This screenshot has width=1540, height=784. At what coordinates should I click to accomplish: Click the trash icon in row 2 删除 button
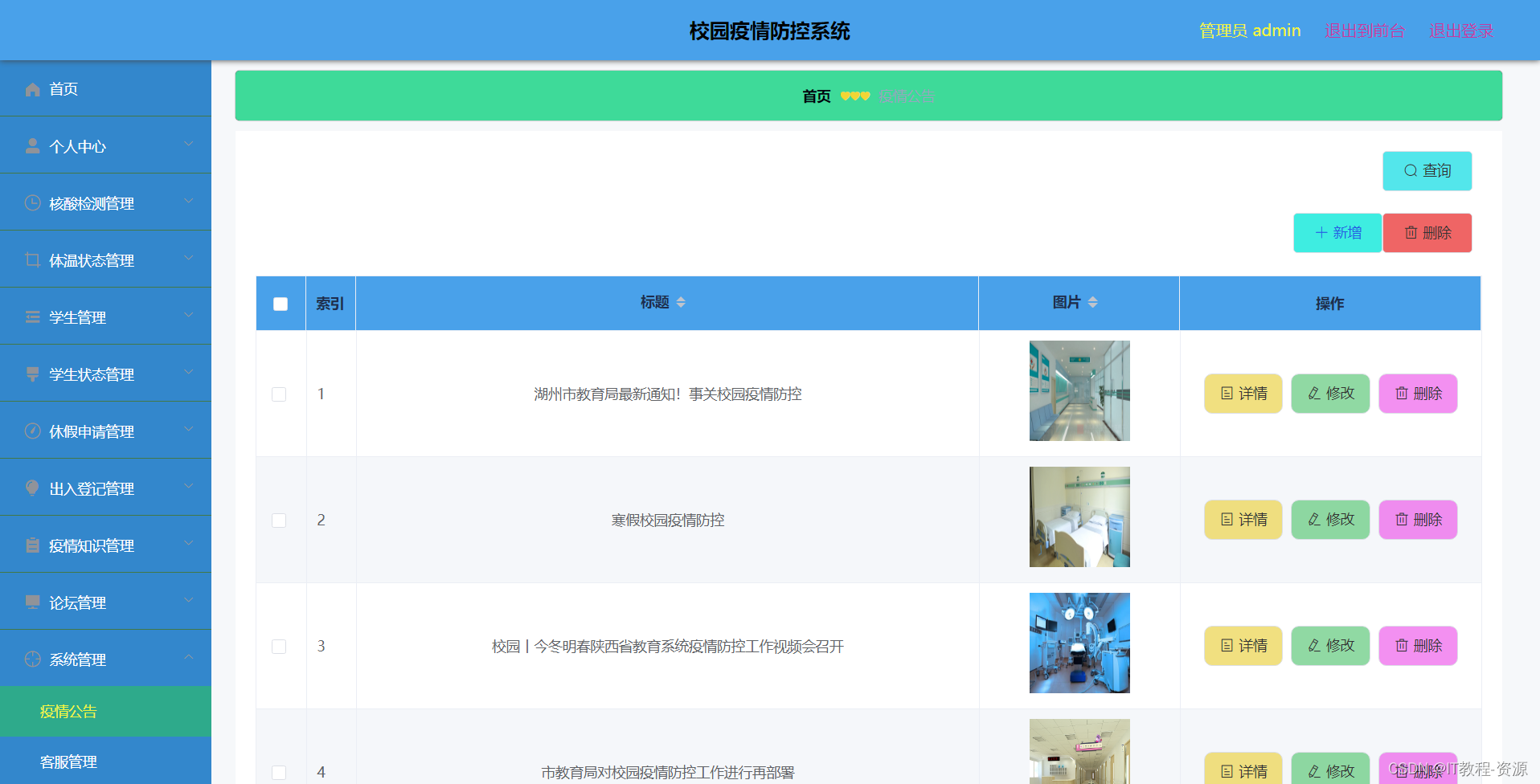[x=1402, y=520]
